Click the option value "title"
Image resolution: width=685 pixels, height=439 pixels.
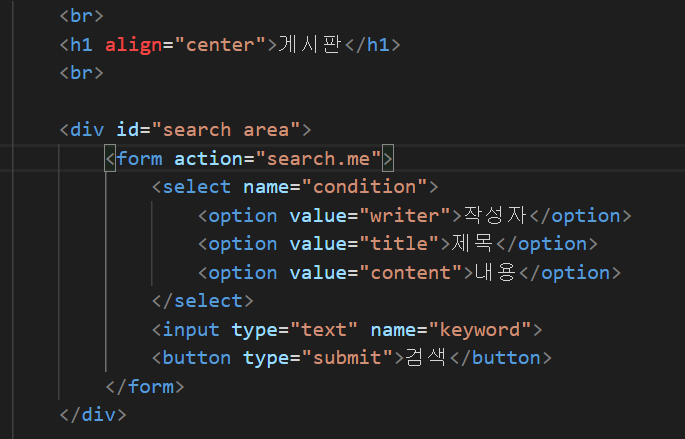[399, 244]
